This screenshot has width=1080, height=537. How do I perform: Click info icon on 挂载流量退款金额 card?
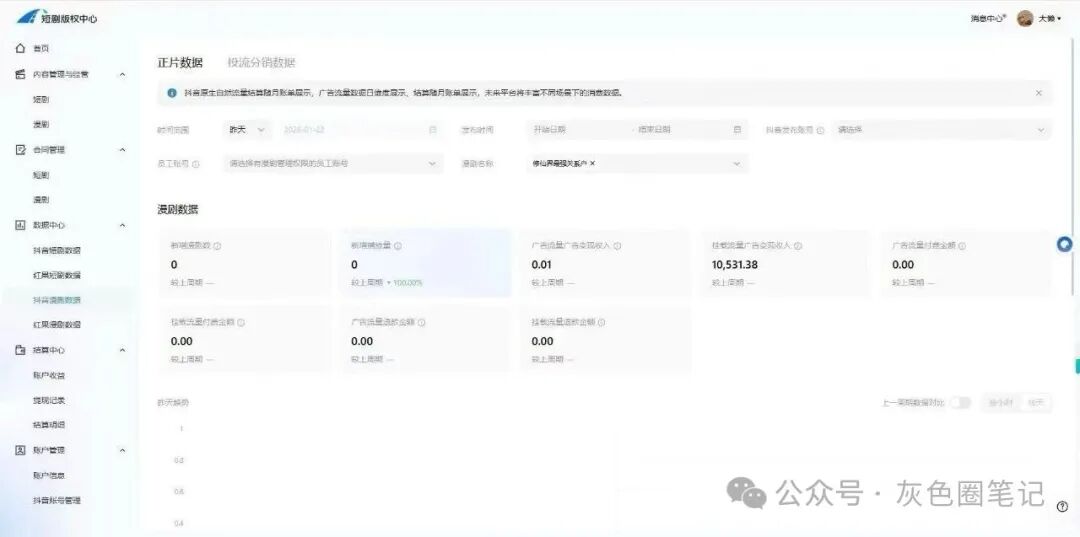[601, 322]
